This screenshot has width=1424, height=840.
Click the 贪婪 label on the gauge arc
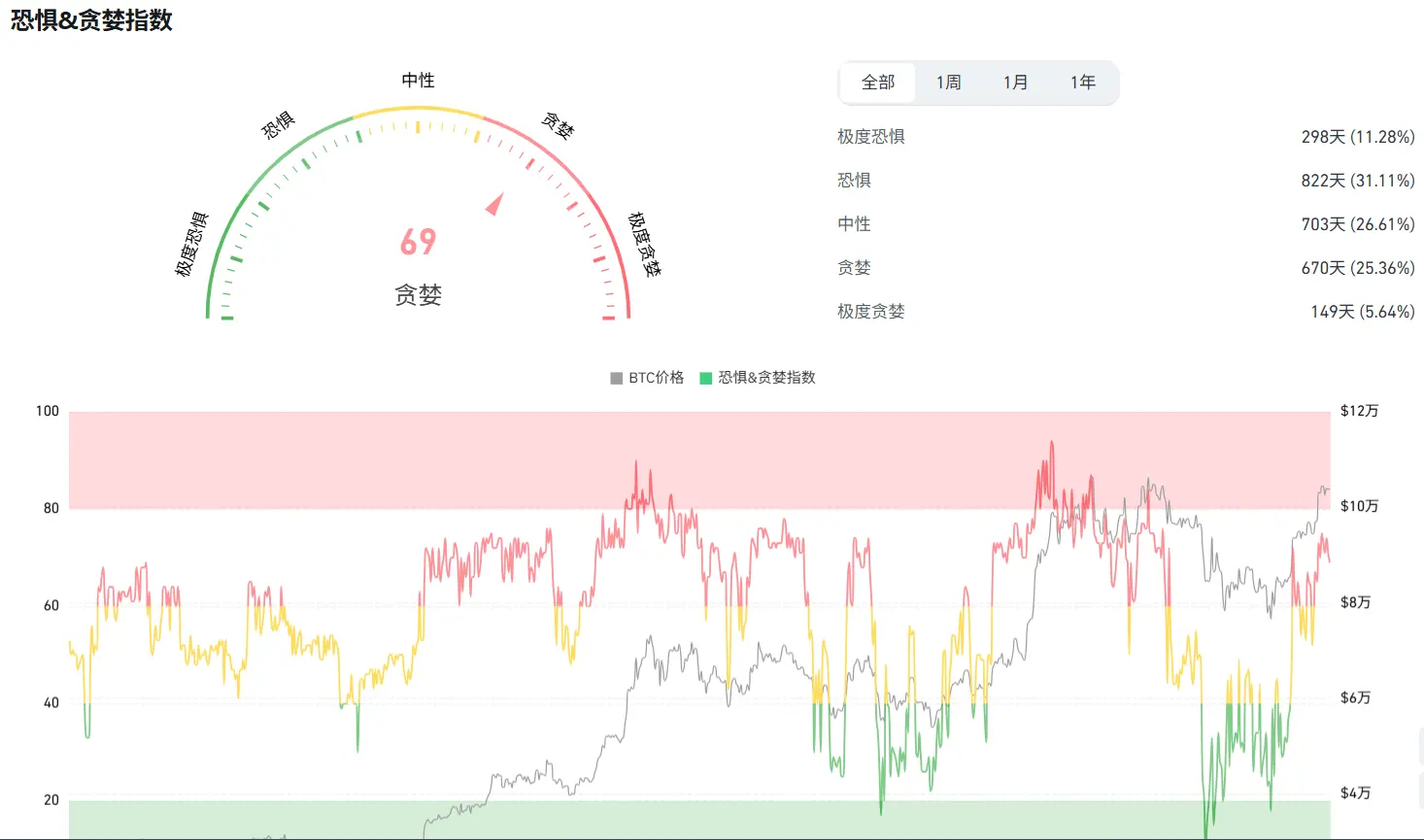click(559, 125)
